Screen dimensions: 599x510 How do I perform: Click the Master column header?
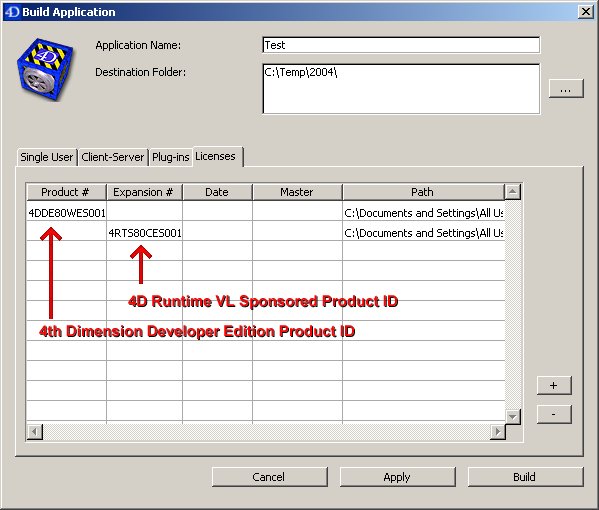pyautogui.click(x=297, y=192)
